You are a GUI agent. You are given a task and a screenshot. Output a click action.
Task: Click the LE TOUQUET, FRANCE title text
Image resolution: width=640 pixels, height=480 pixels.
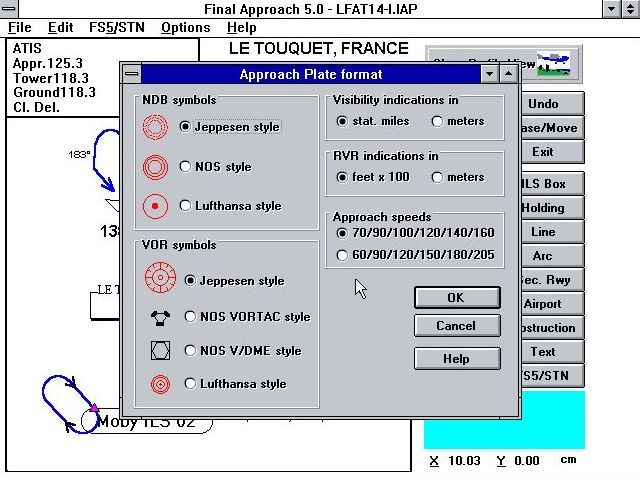click(x=319, y=49)
